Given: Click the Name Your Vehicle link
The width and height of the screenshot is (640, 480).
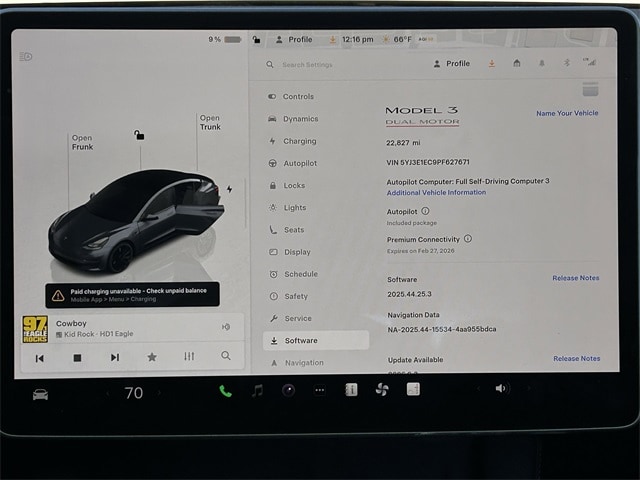Looking at the screenshot, I should pyautogui.click(x=567, y=113).
